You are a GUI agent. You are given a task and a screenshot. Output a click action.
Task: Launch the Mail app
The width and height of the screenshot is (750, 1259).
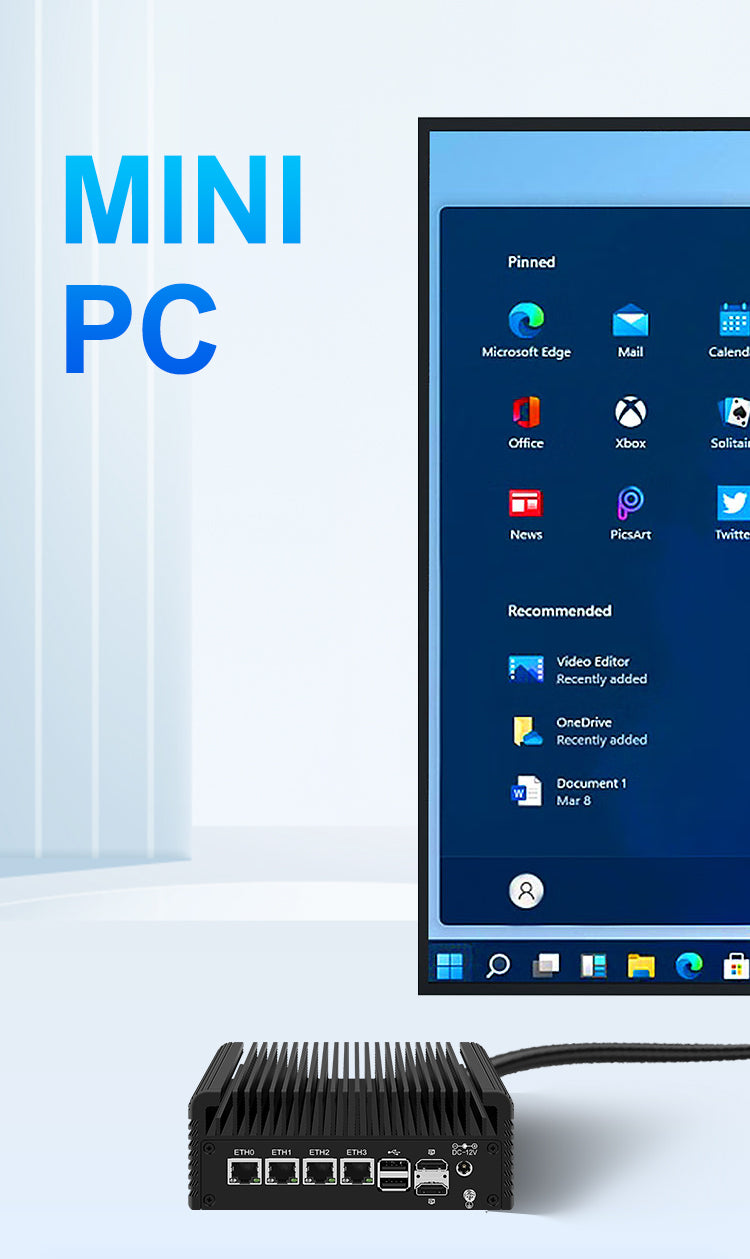[630, 322]
